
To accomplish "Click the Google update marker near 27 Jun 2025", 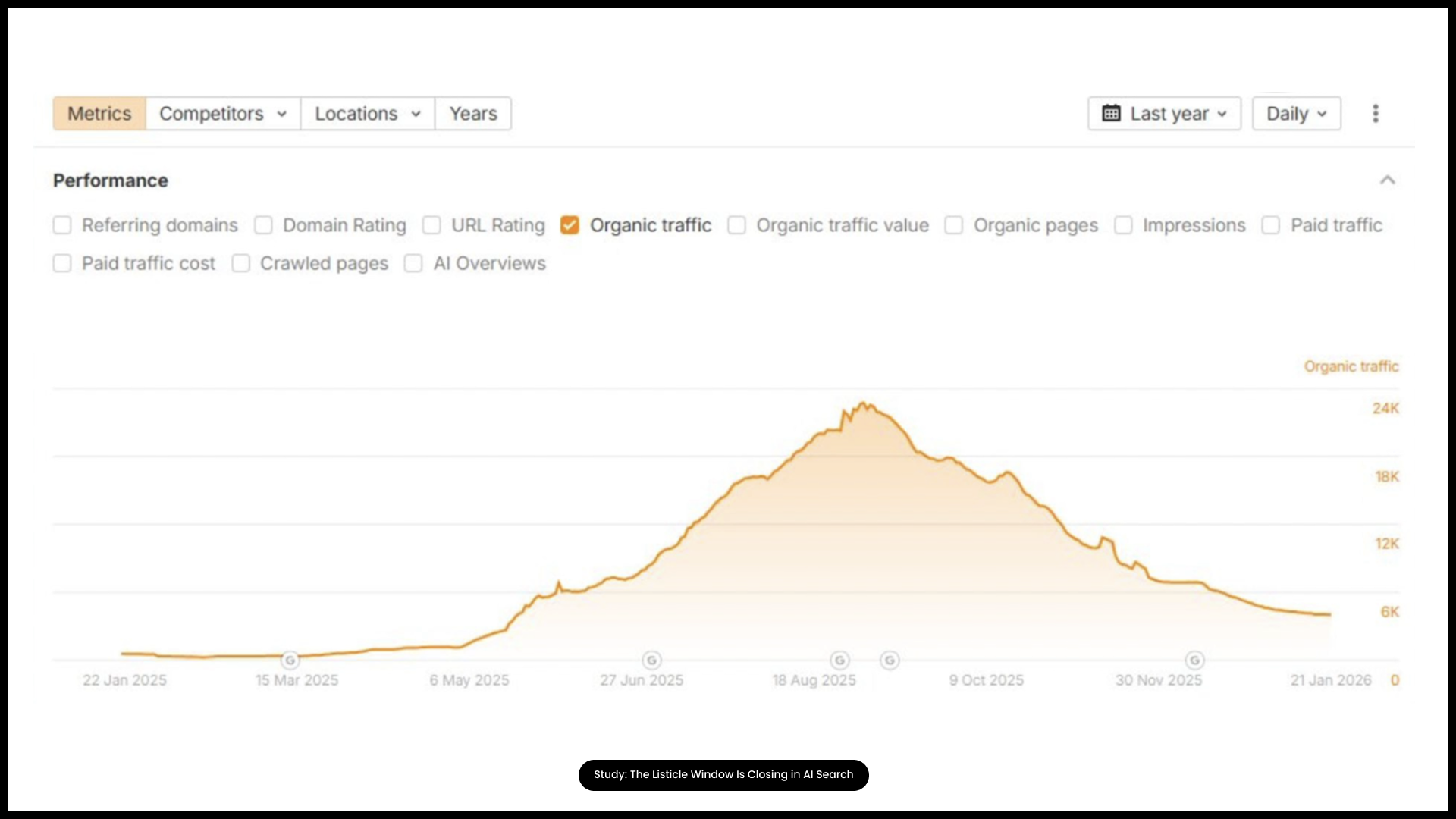I will (653, 660).
